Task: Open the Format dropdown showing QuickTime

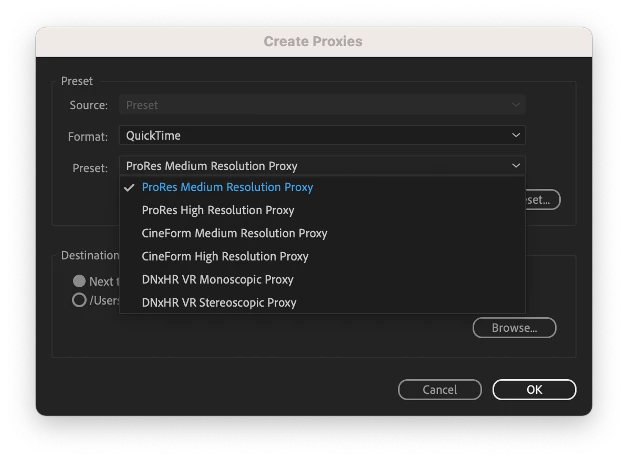Action: 322,135
